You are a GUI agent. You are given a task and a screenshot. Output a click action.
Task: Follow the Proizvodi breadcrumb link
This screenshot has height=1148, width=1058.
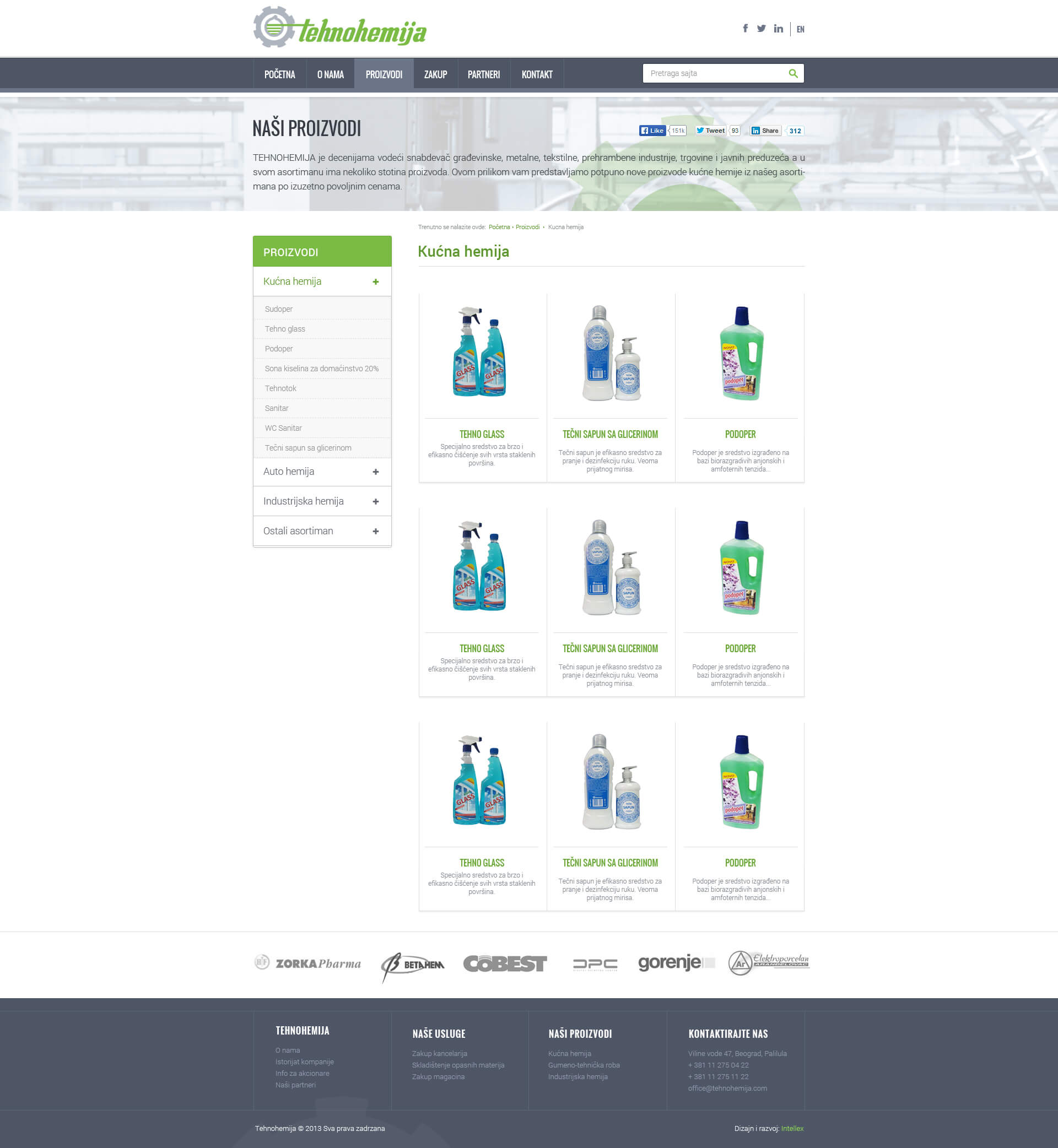tap(527, 227)
